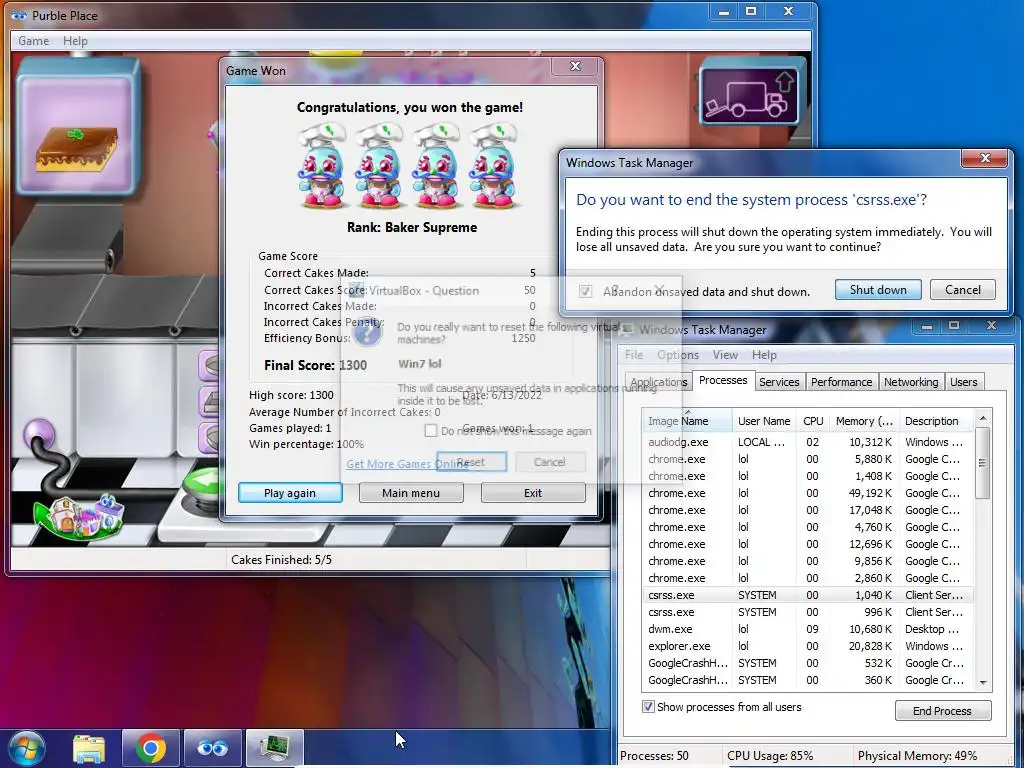1024x768 pixels.
Task: Open the Get More Games Online link
Action: (408, 464)
